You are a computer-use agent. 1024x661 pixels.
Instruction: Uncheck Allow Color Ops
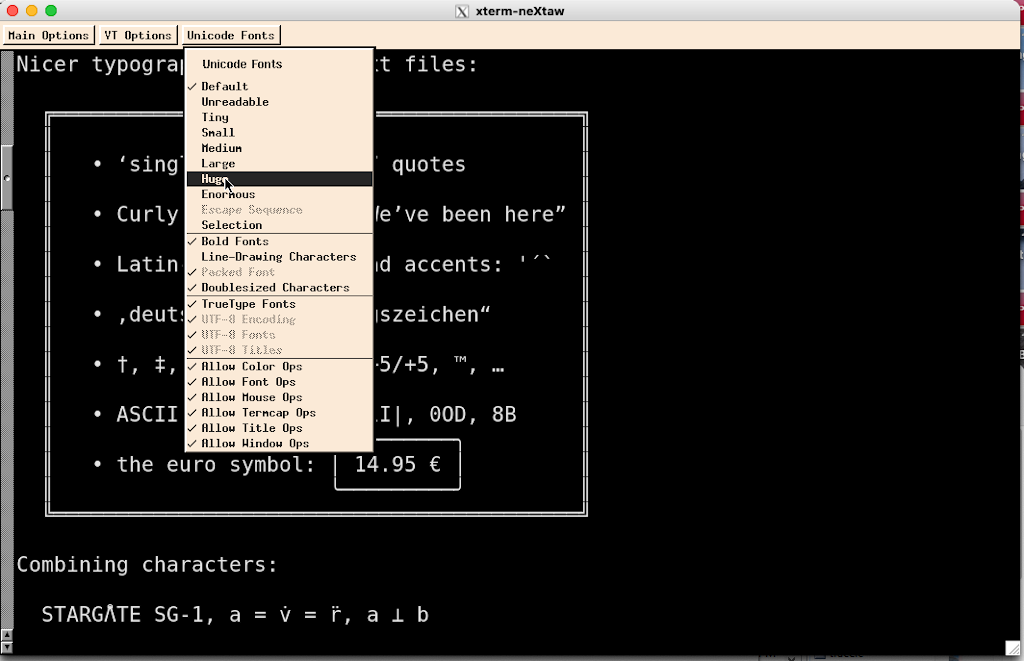coord(252,366)
